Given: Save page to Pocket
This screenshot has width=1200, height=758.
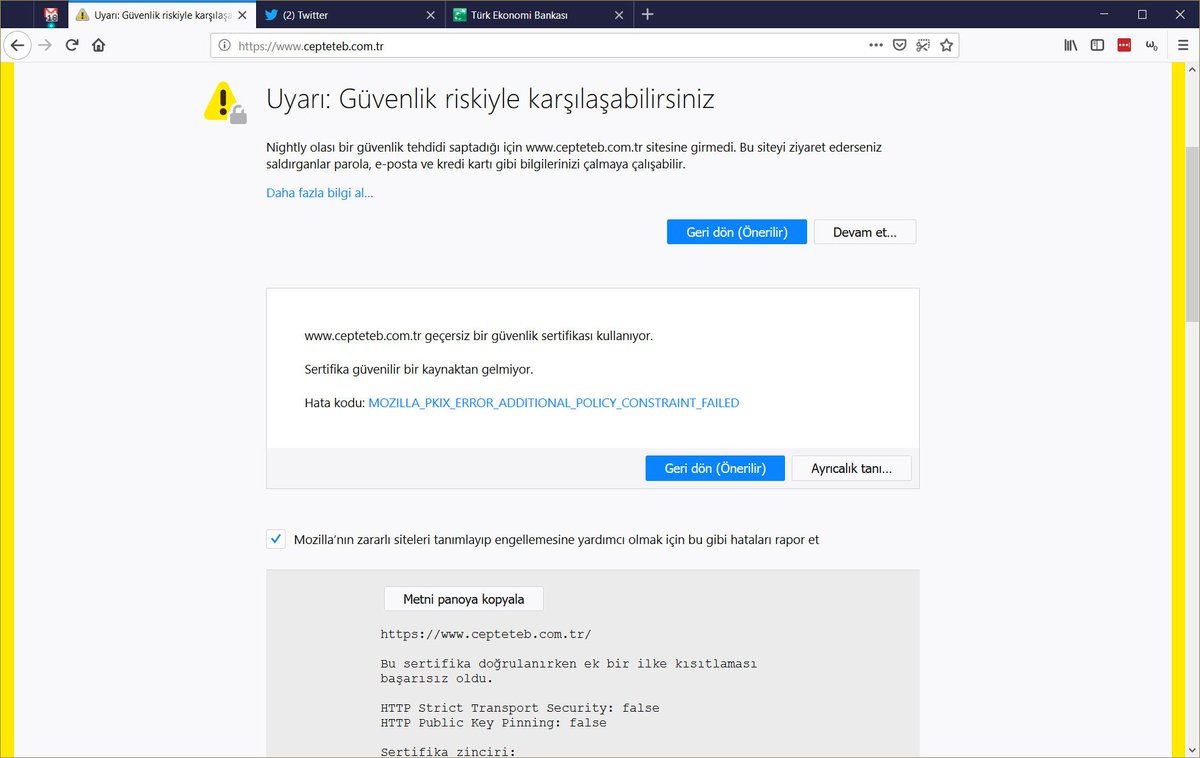Looking at the screenshot, I should coord(900,45).
